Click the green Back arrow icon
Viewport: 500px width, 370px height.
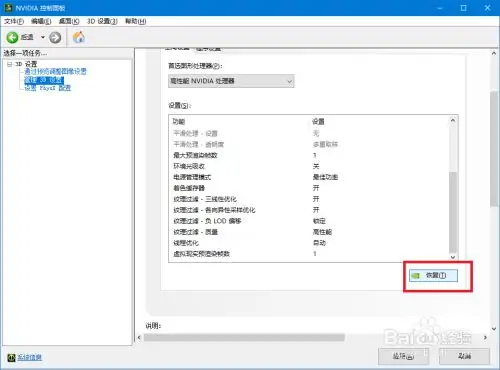12,37
